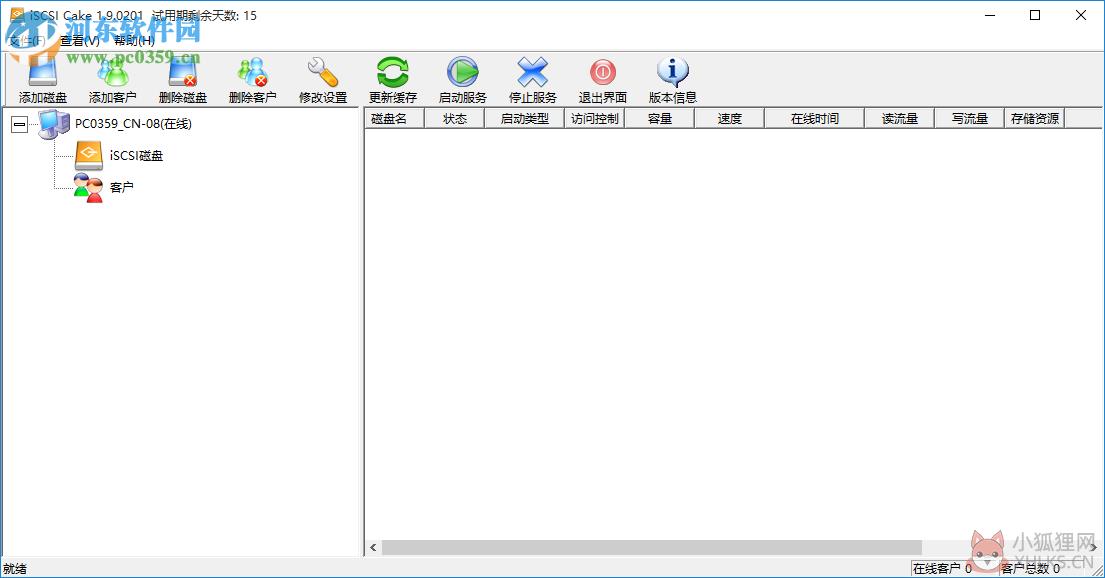Click the 写流量 column header
This screenshot has width=1105, height=578.
point(969,118)
